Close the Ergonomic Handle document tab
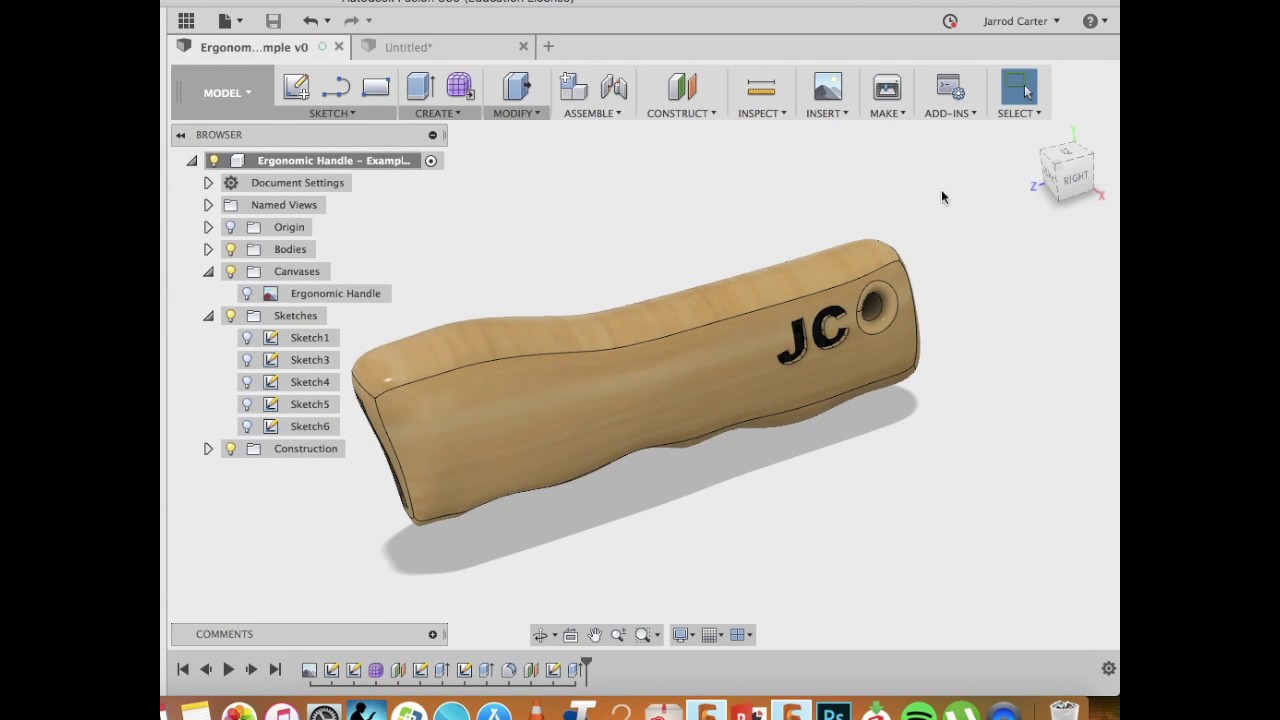The height and width of the screenshot is (720, 1280). (x=339, y=46)
